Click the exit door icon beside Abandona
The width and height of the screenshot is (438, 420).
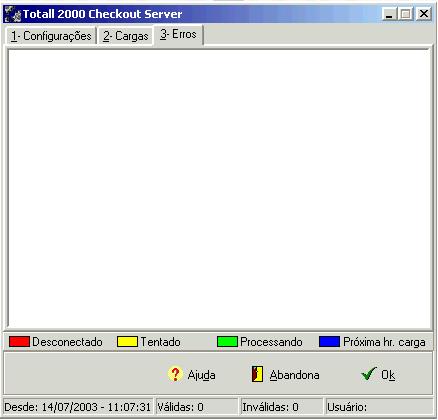click(257, 374)
